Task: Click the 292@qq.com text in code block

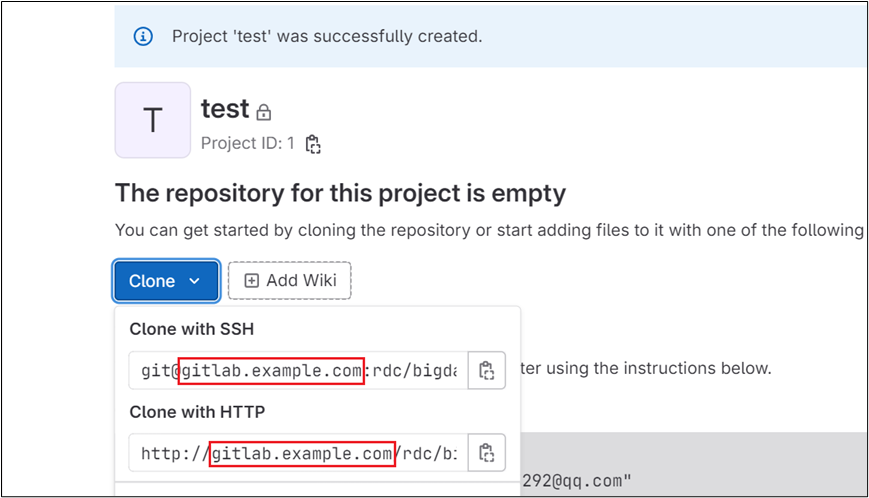Action: pos(576,481)
